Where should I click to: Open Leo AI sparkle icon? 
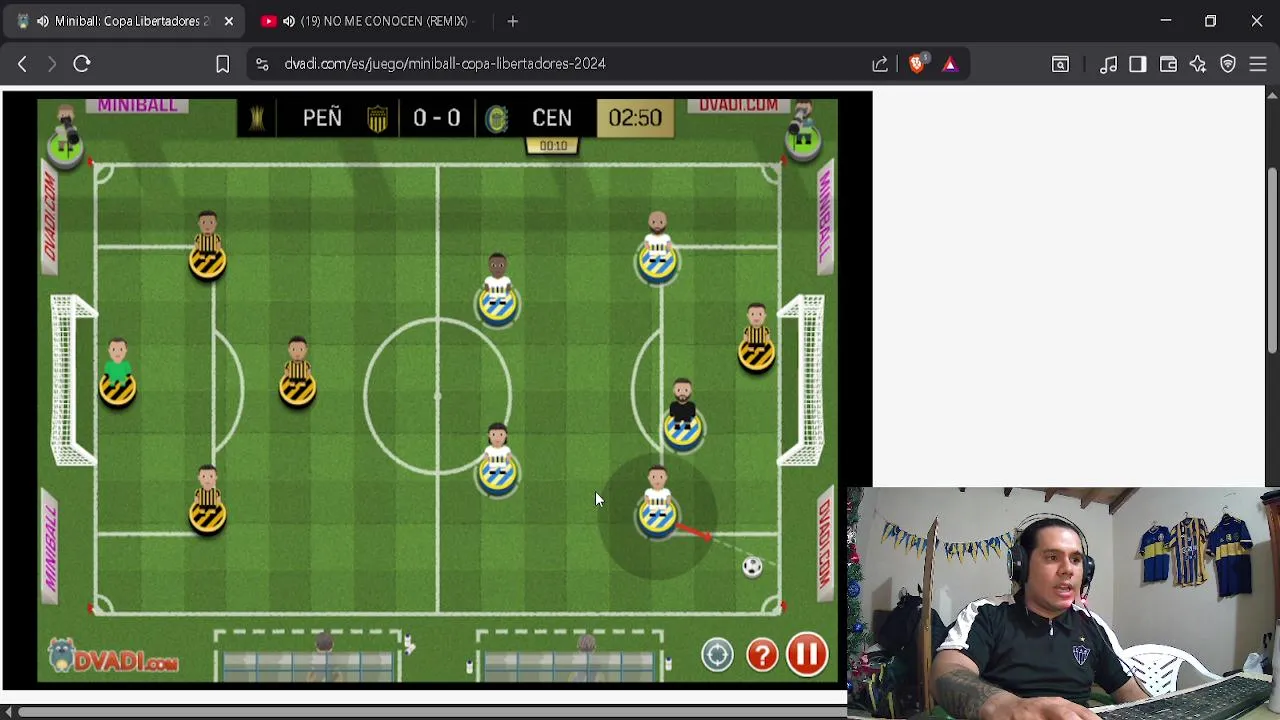(1198, 64)
